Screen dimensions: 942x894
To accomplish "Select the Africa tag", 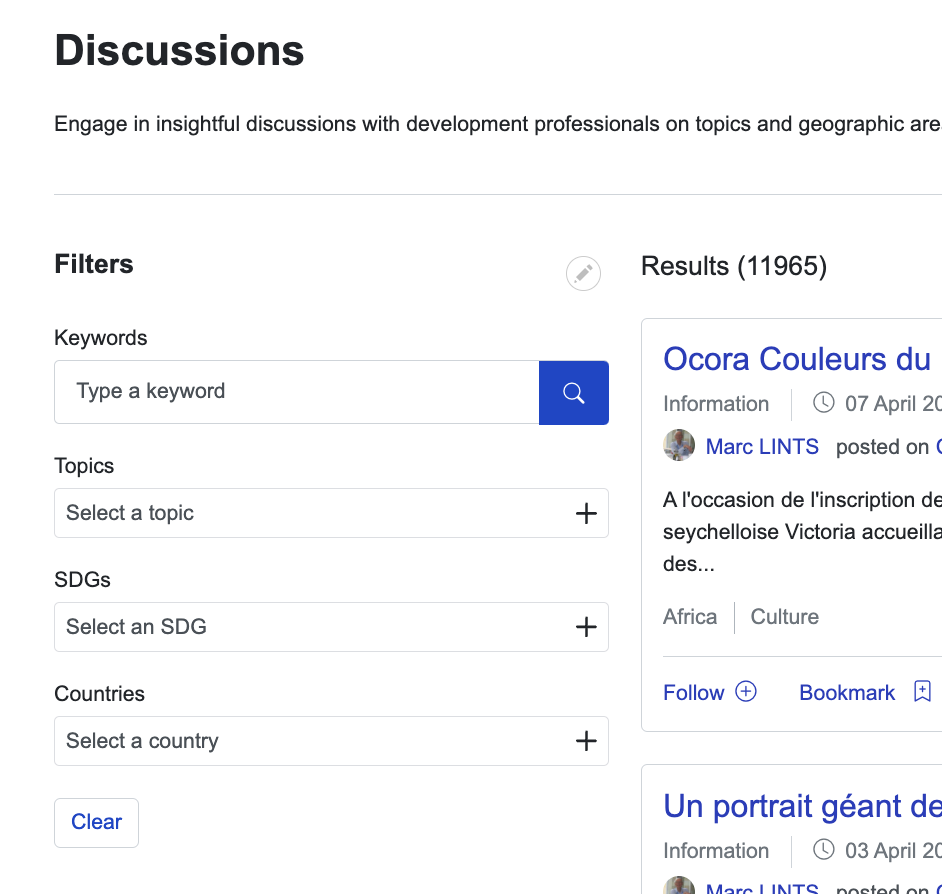I will click(x=690, y=617).
